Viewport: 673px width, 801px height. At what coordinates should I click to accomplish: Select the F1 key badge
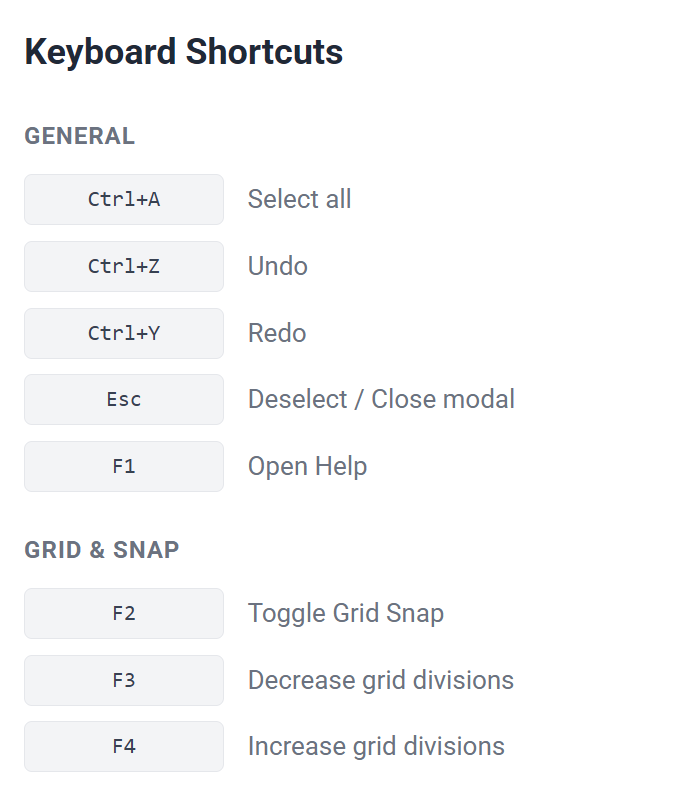[x=124, y=466]
